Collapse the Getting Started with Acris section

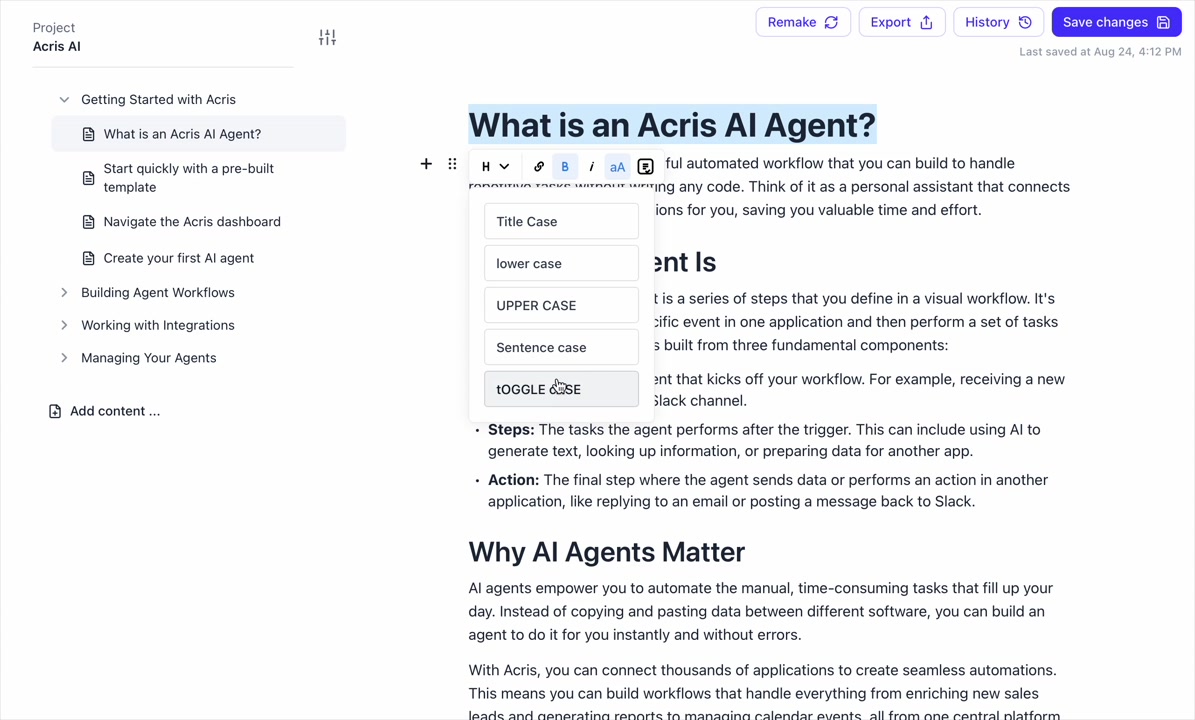point(64,100)
